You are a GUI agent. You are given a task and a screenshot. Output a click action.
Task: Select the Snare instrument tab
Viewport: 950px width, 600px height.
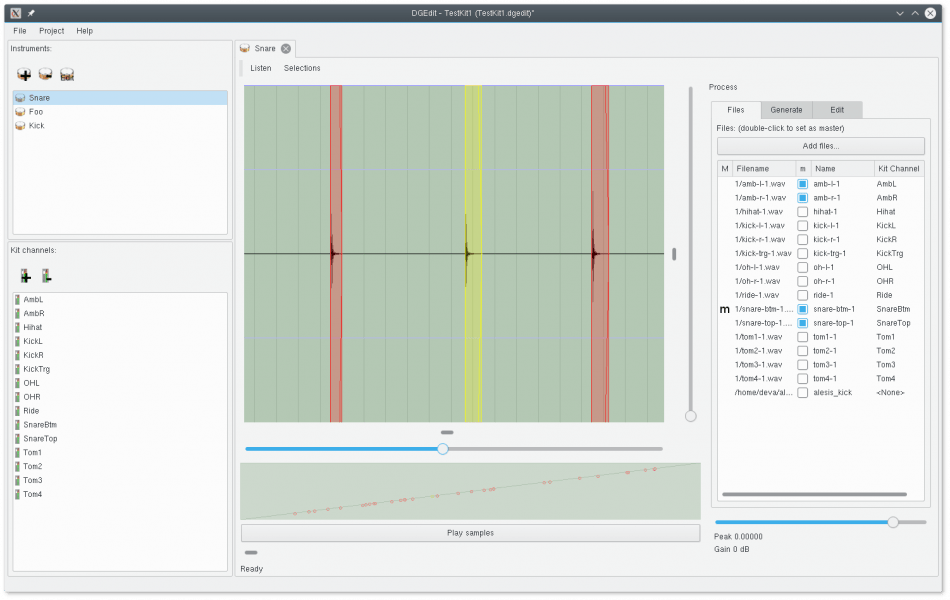click(x=265, y=48)
